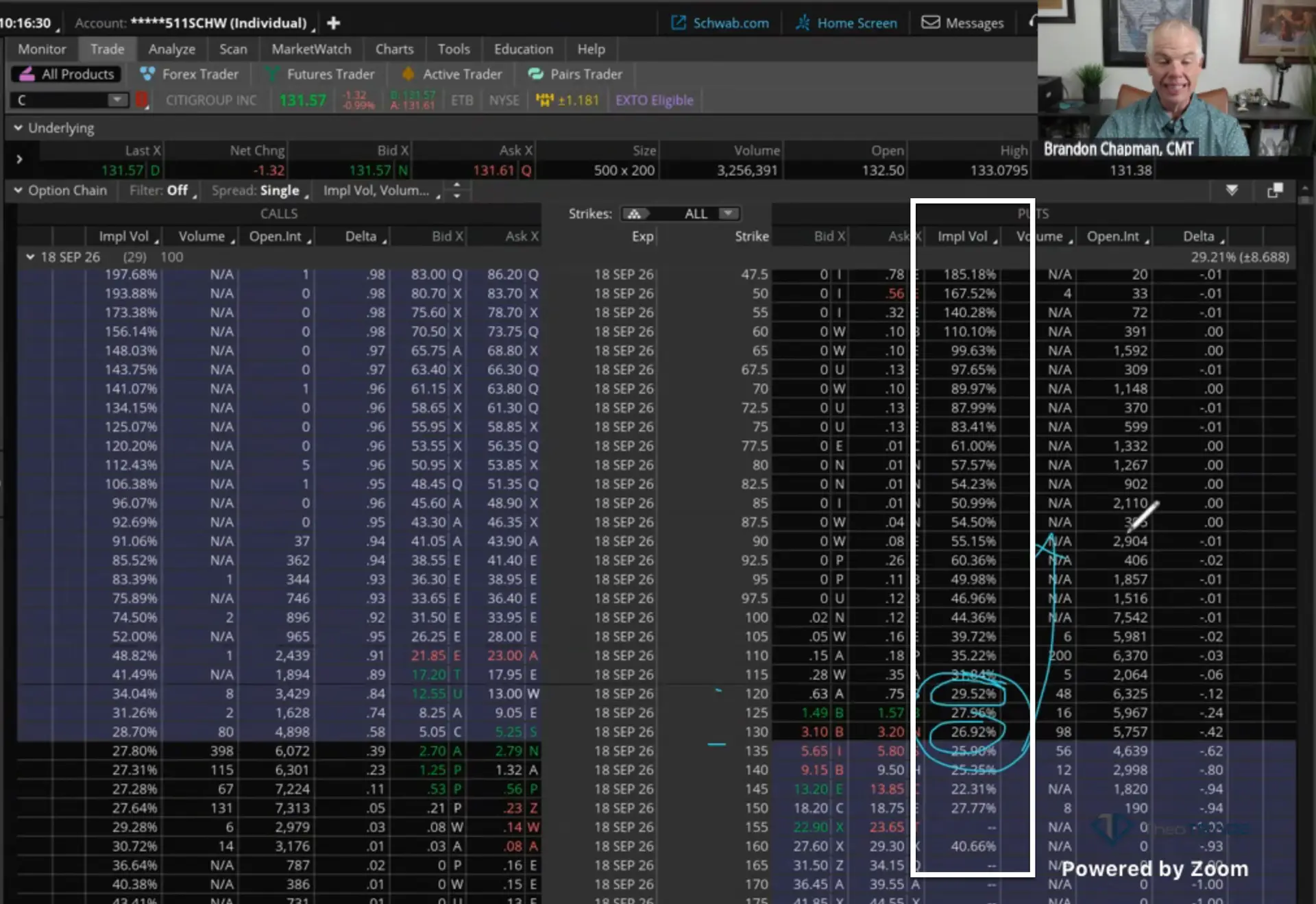Open the Option Chain down-triangle menu
Image resolution: width=1316 pixels, height=904 pixels.
[x=1232, y=190]
